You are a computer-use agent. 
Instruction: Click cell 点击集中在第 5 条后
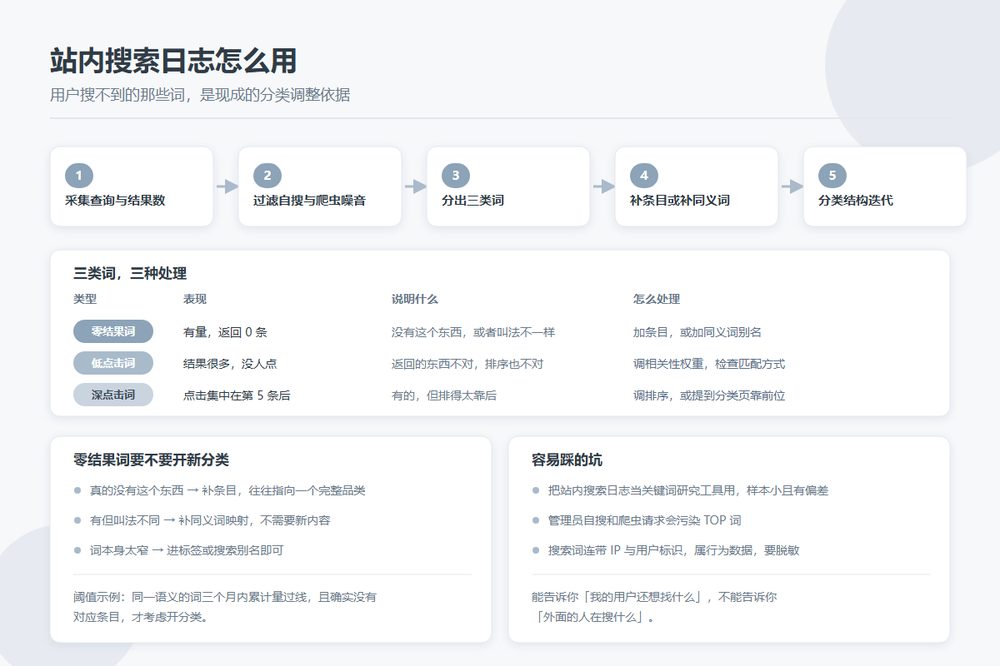click(x=237, y=396)
